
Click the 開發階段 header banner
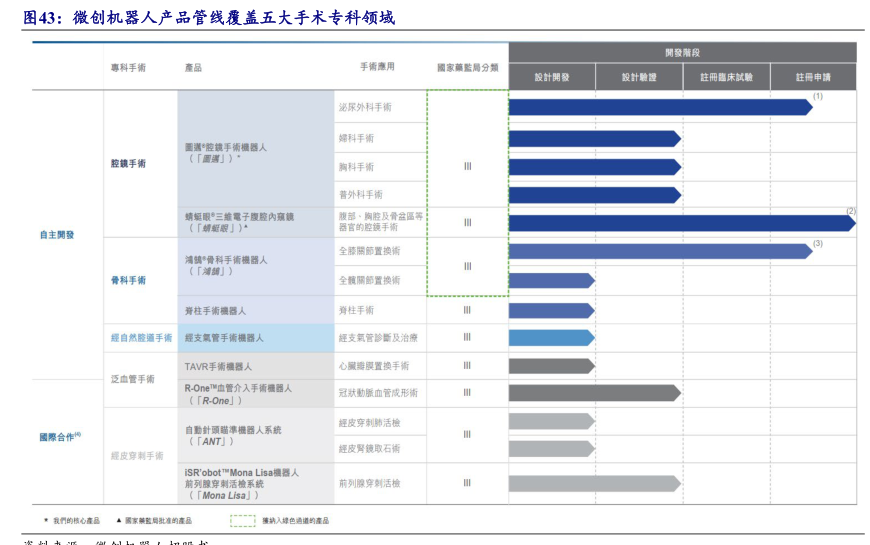[682, 52]
